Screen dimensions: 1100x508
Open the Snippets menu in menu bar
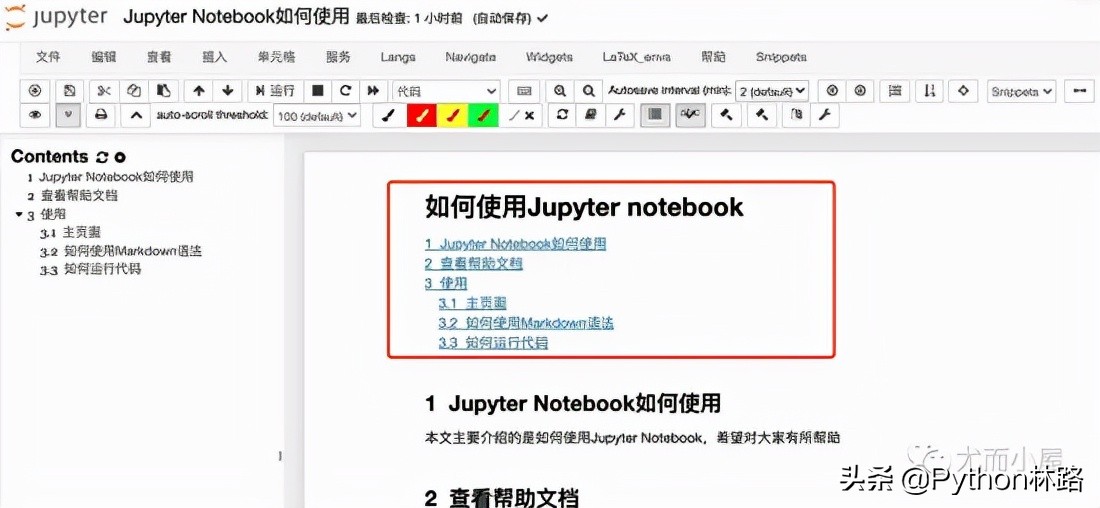pos(781,58)
